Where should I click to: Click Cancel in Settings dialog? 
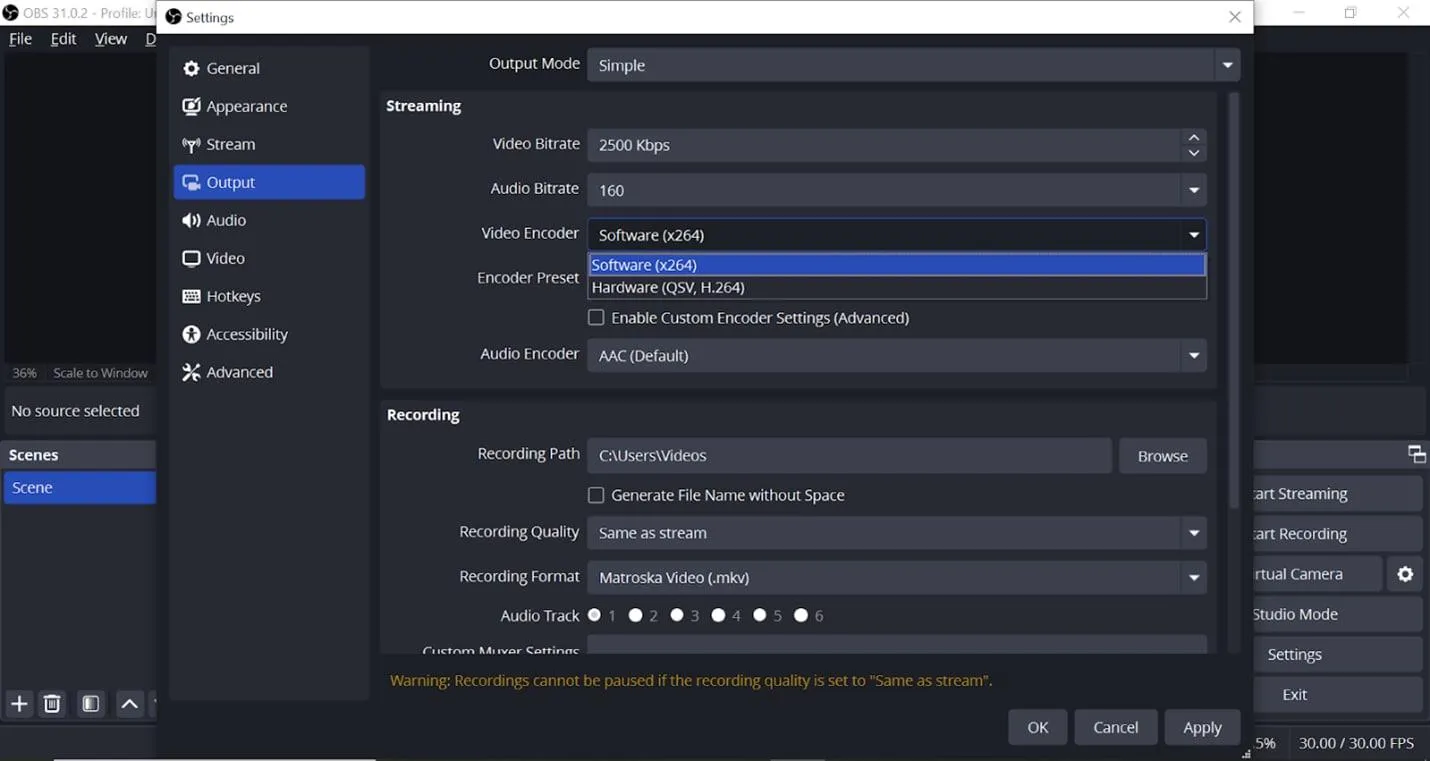coord(1116,727)
